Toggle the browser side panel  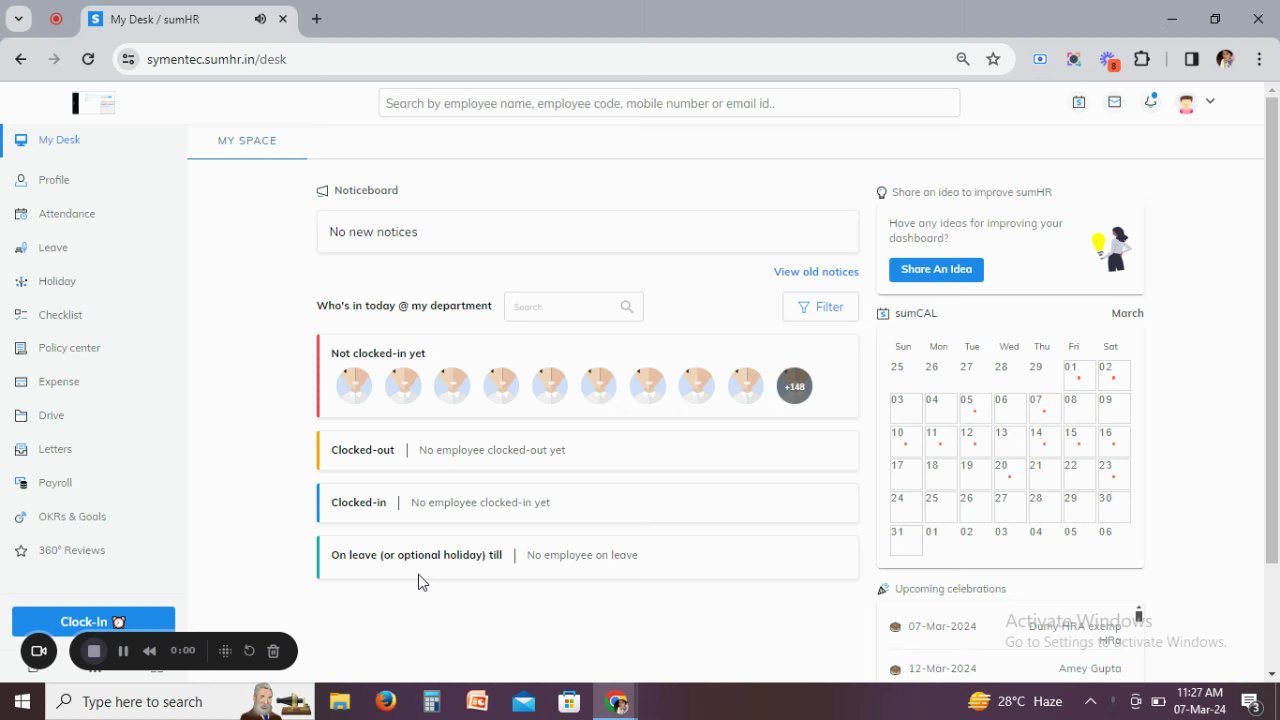coord(1191,59)
